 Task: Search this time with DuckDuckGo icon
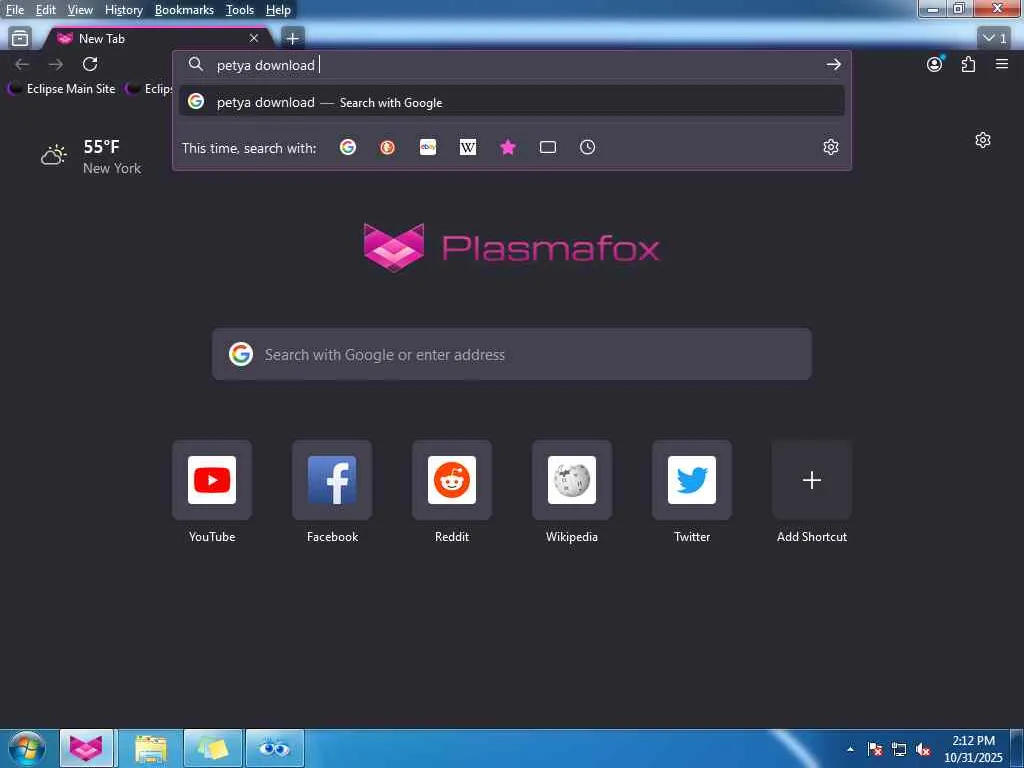tap(387, 148)
